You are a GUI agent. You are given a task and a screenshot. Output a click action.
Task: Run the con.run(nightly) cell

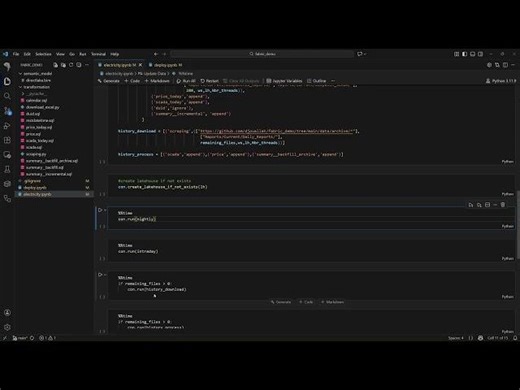pos(100,210)
